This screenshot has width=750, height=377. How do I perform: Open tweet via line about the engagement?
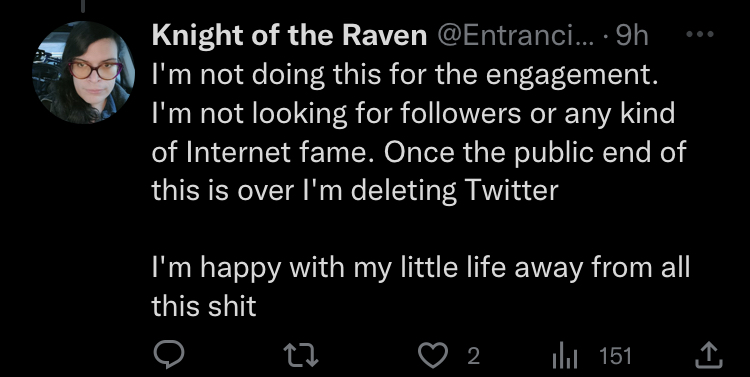point(405,77)
